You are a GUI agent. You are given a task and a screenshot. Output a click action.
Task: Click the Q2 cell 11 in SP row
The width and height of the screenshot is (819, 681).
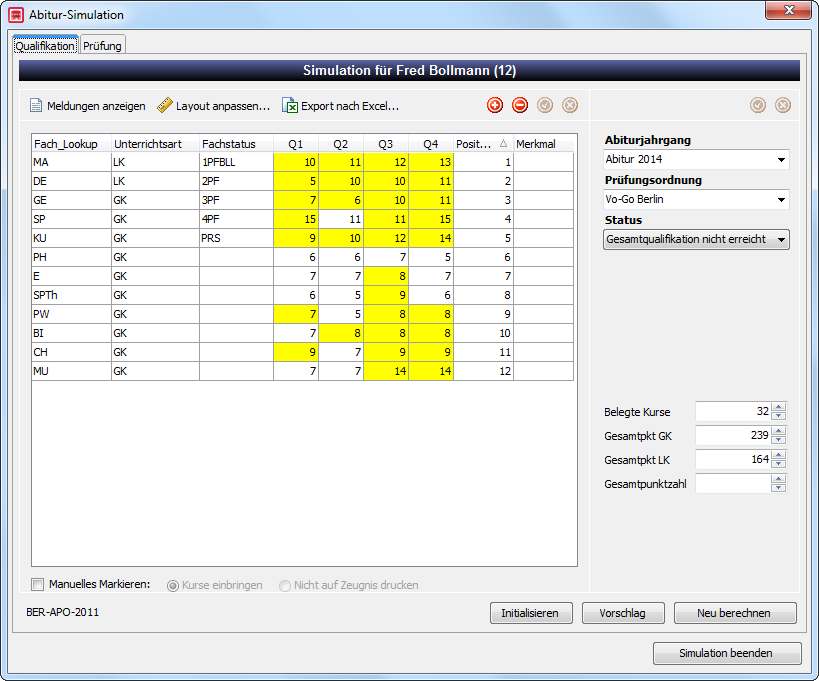pyautogui.click(x=341, y=219)
